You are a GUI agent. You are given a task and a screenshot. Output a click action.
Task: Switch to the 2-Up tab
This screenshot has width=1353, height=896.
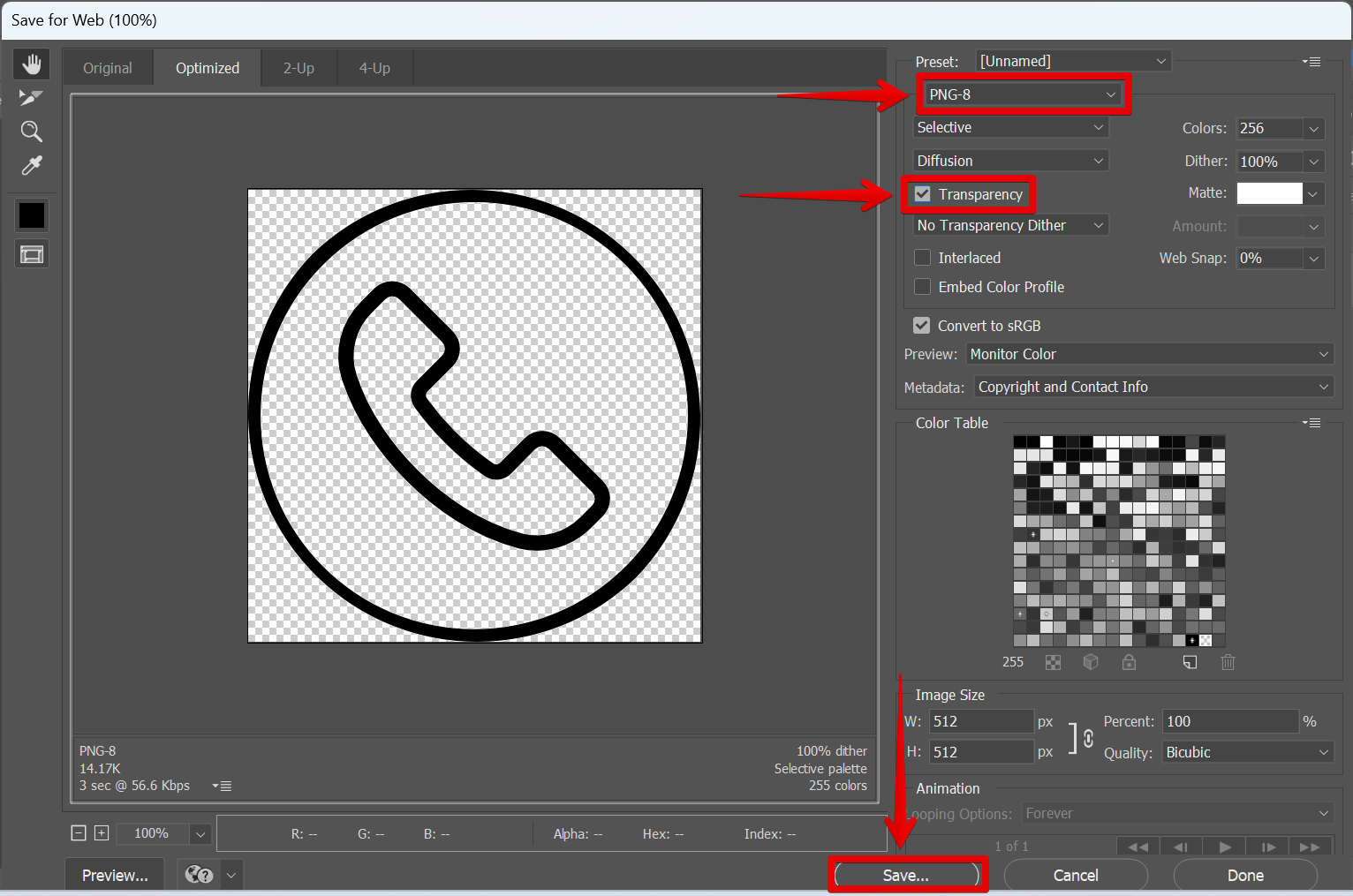(x=299, y=68)
